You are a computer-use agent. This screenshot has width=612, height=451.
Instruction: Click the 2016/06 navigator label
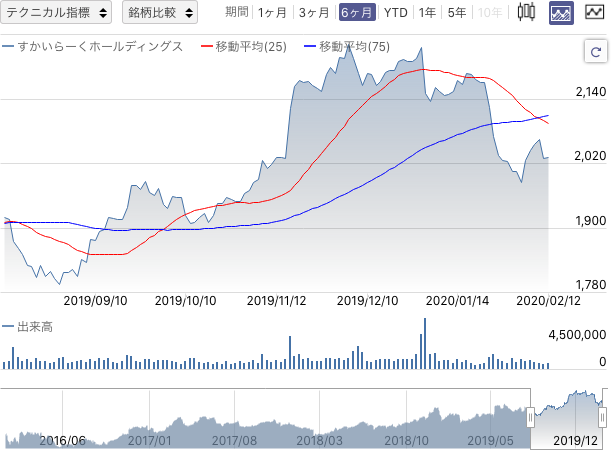tap(62, 440)
